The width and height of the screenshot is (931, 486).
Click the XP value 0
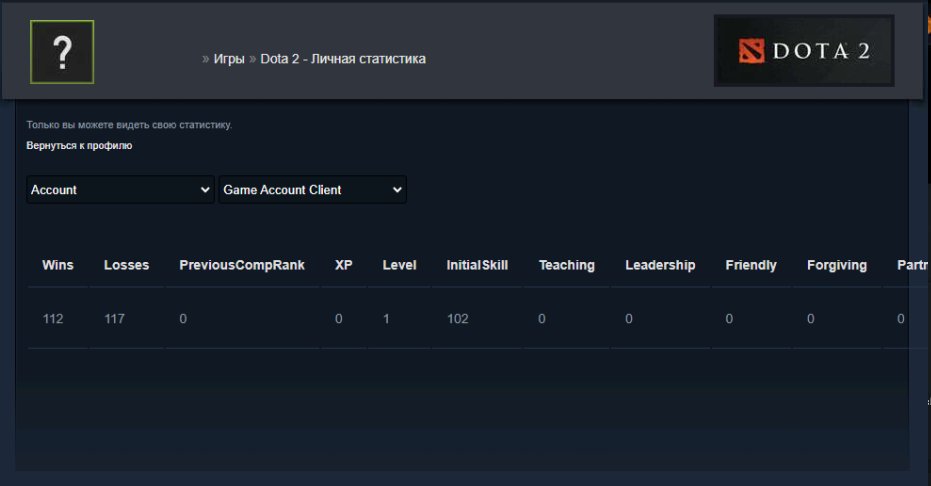click(338, 319)
